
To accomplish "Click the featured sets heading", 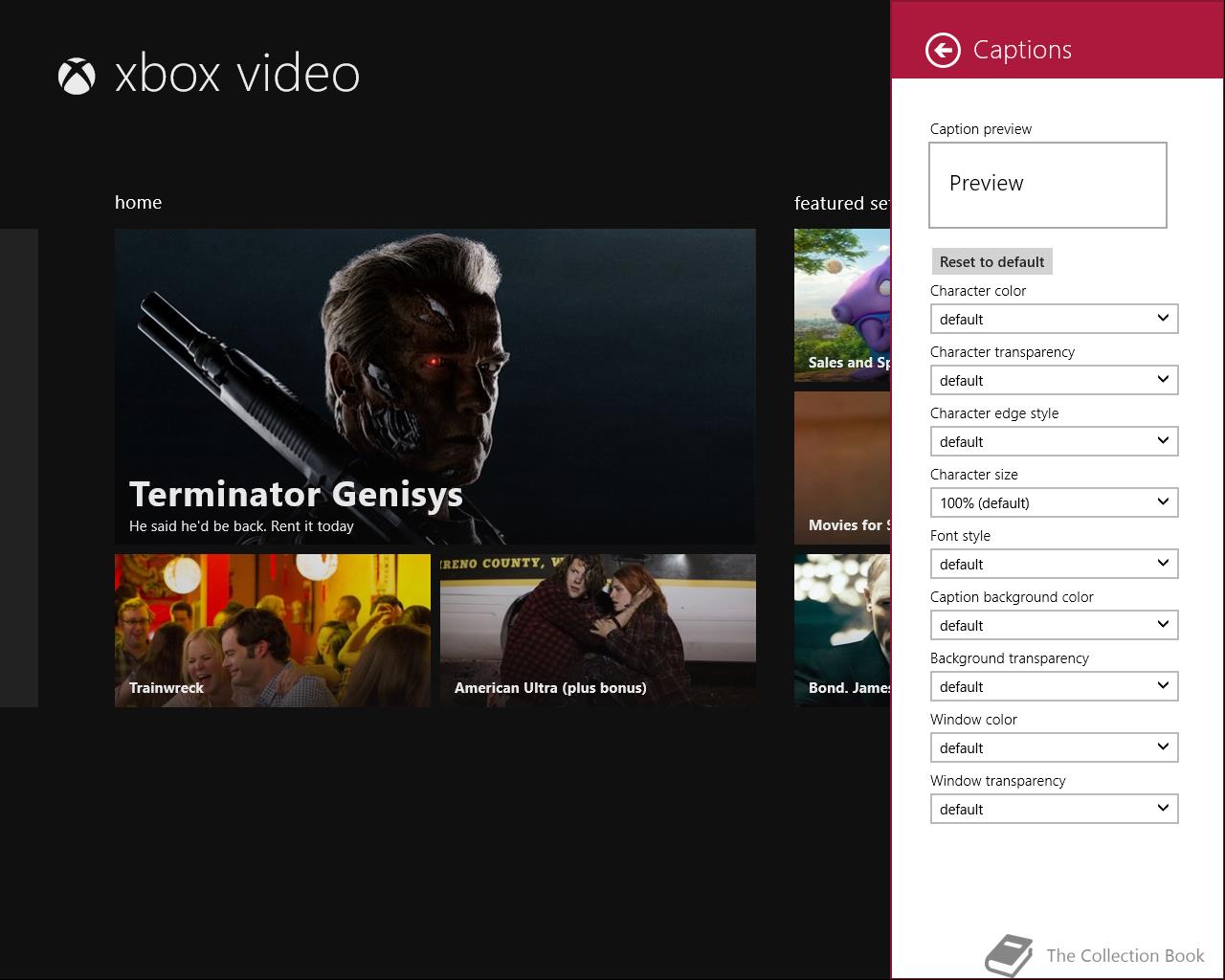I will tap(842, 203).
